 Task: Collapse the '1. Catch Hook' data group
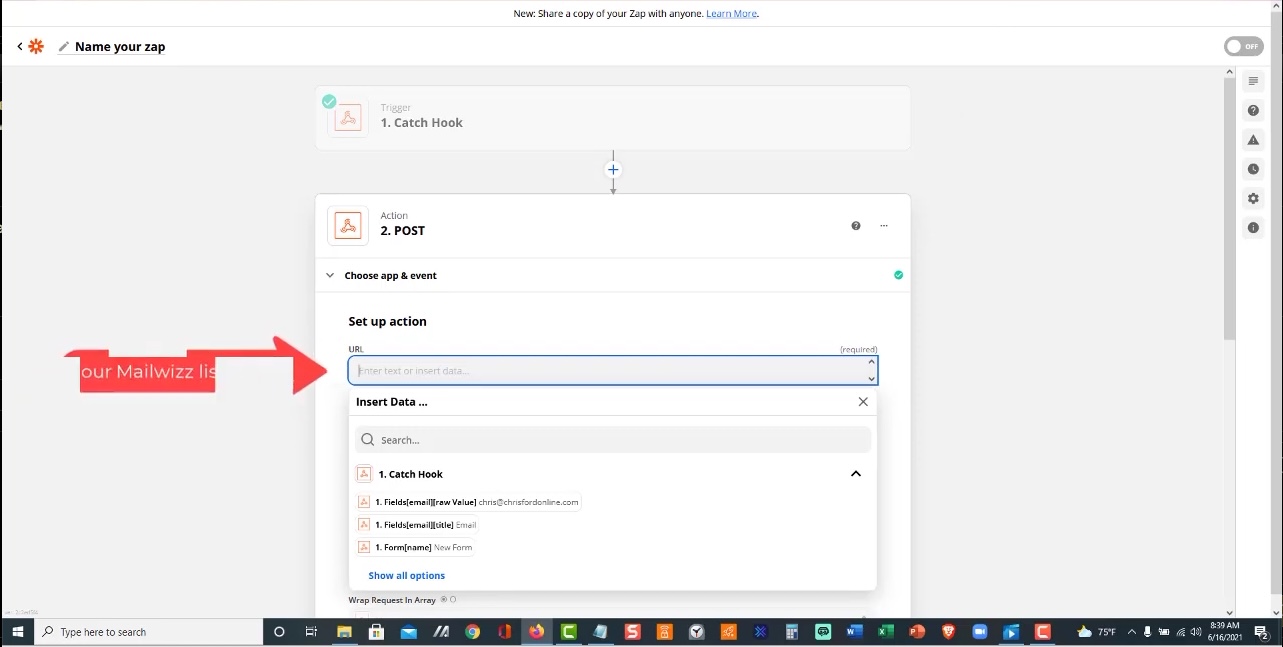tap(856, 474)
